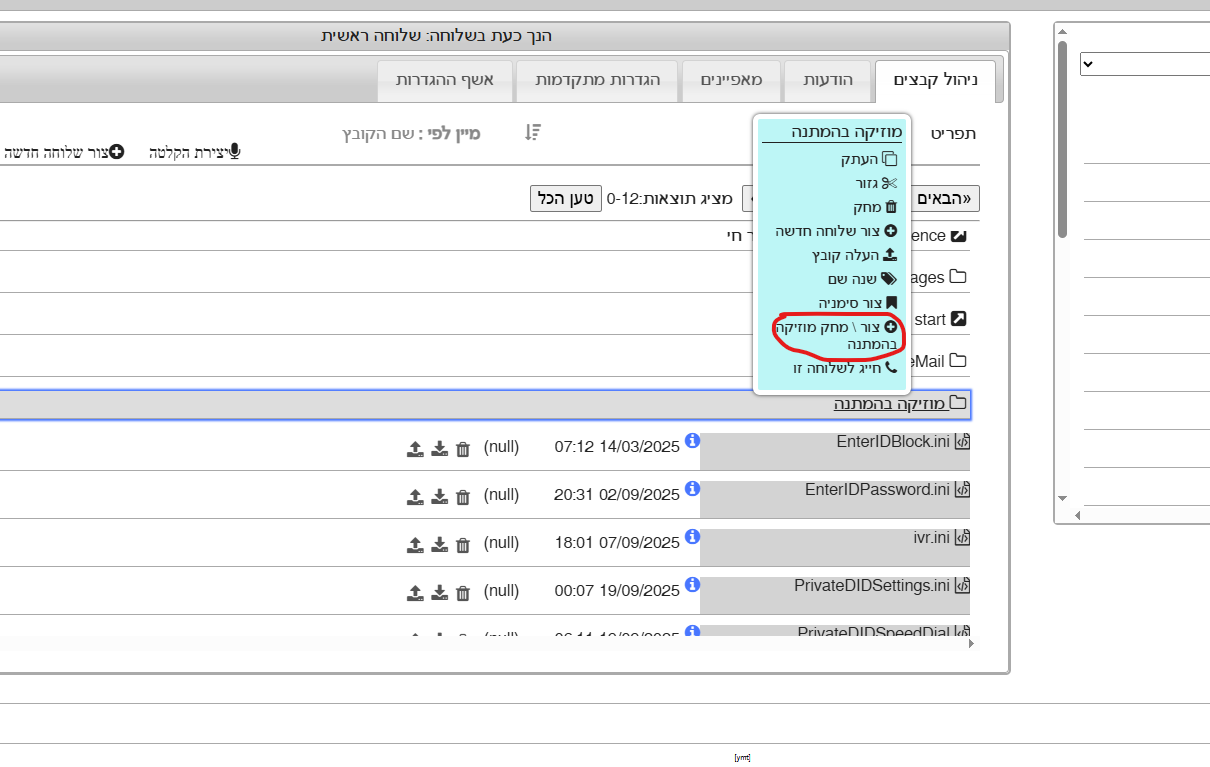Download the EnterIDPassword.ini file
1210x767 pixels.
coord(439,497)
